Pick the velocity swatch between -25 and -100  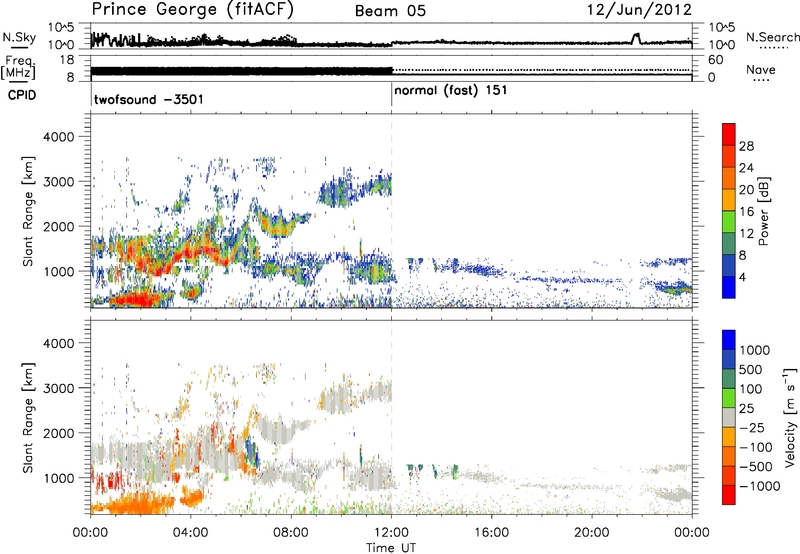(729, 437)
